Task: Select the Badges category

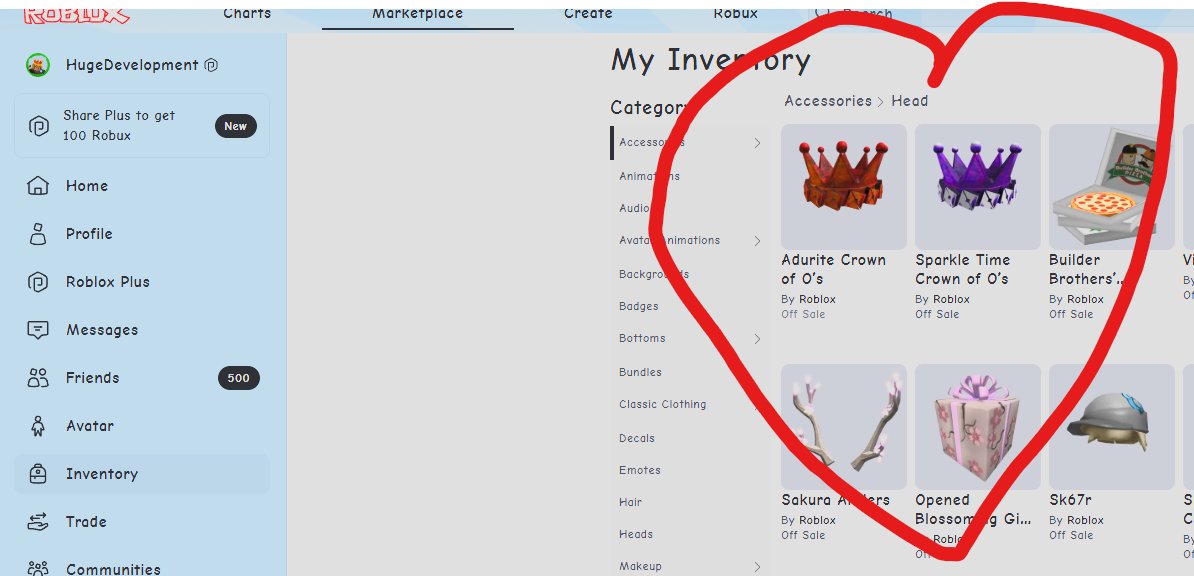Action: pos(639,306)
